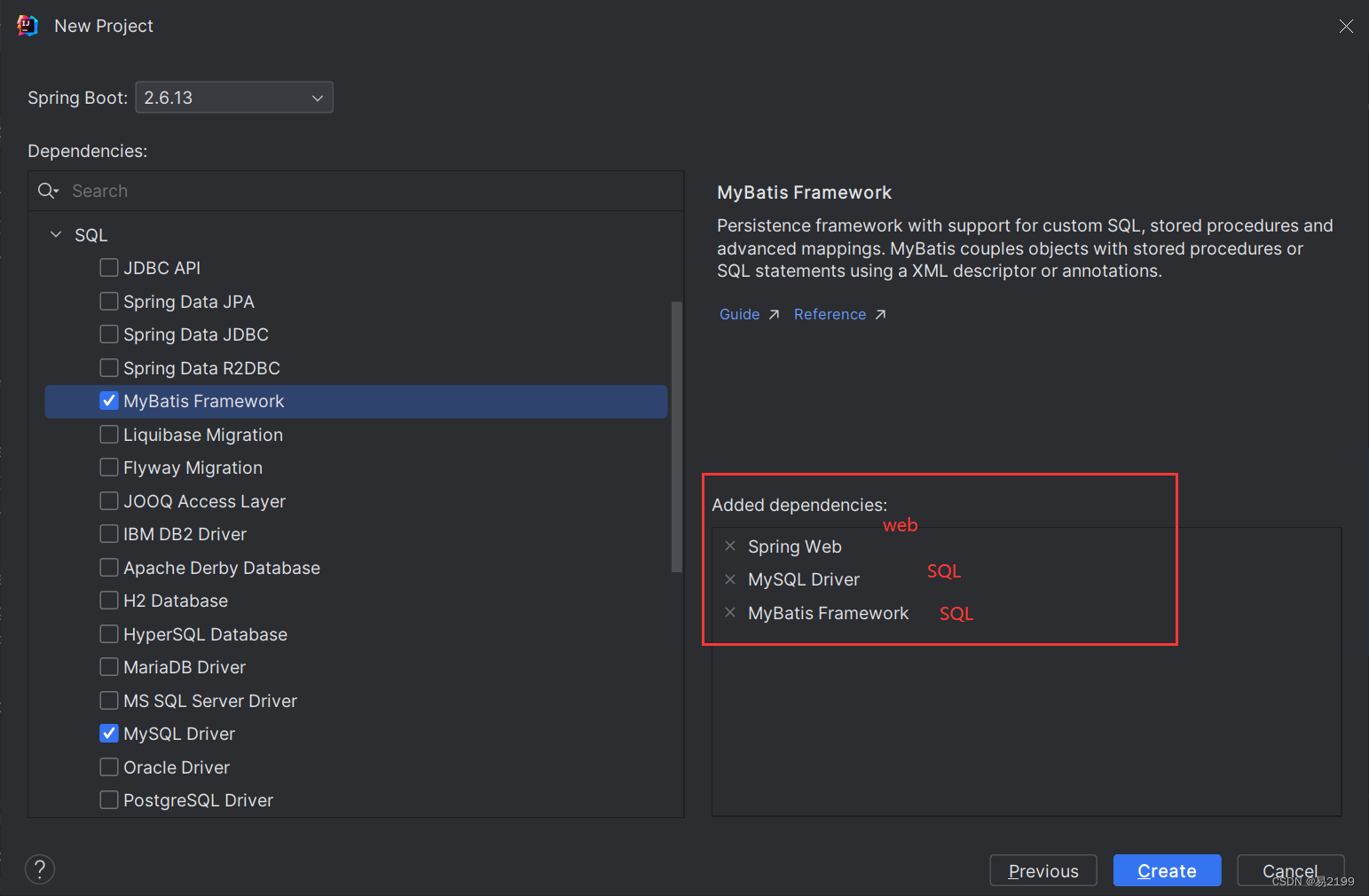
Task: Click the dependency list scrollbar
Action: (x=677, y=436)
